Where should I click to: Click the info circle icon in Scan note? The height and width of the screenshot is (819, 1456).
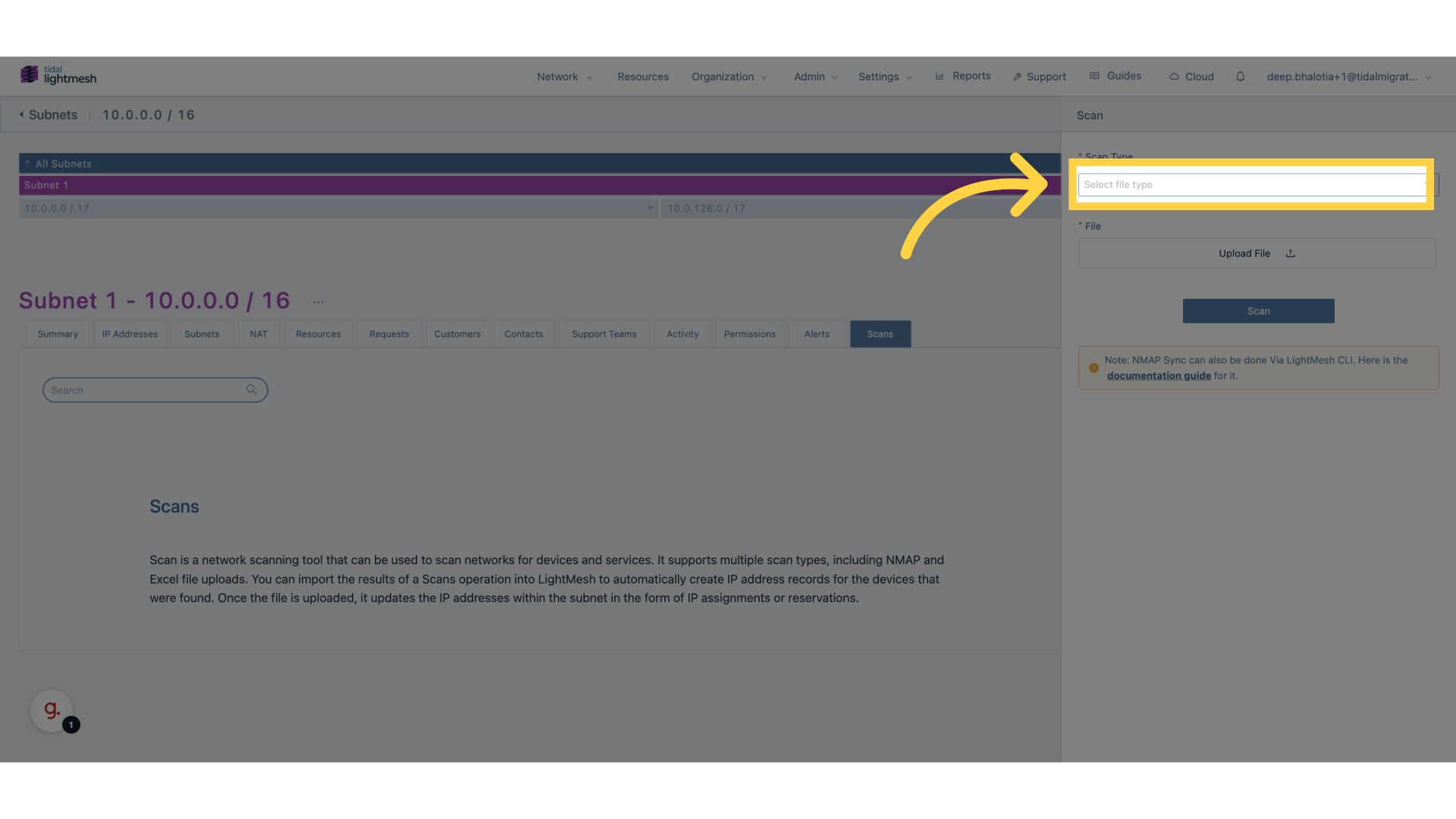pyautogui.click(x=1094, y=367)
